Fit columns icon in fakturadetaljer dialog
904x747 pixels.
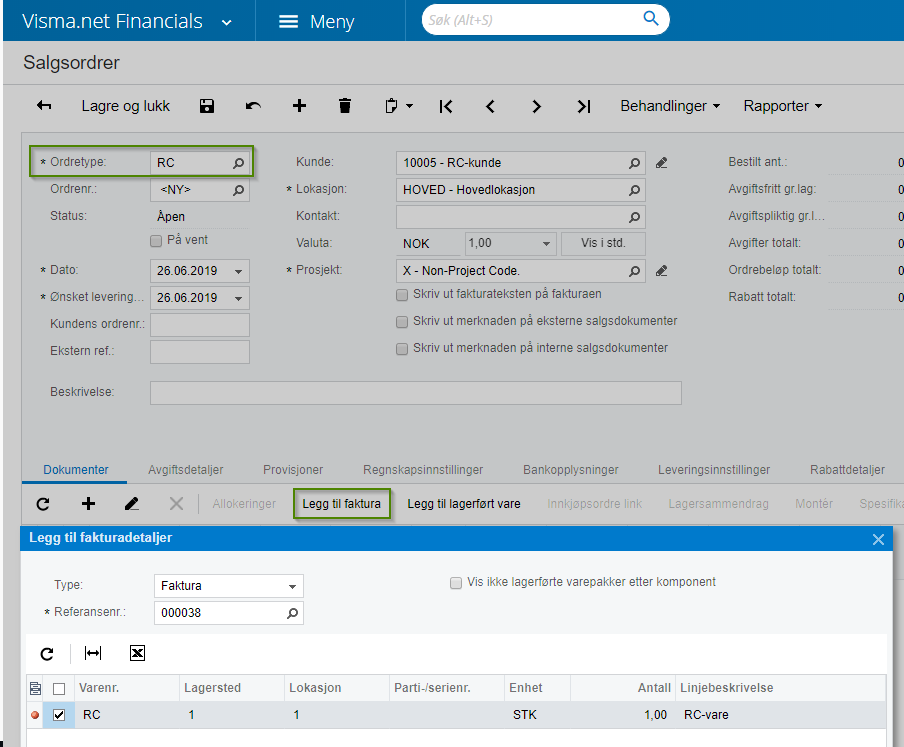click(x=93, y=653)
